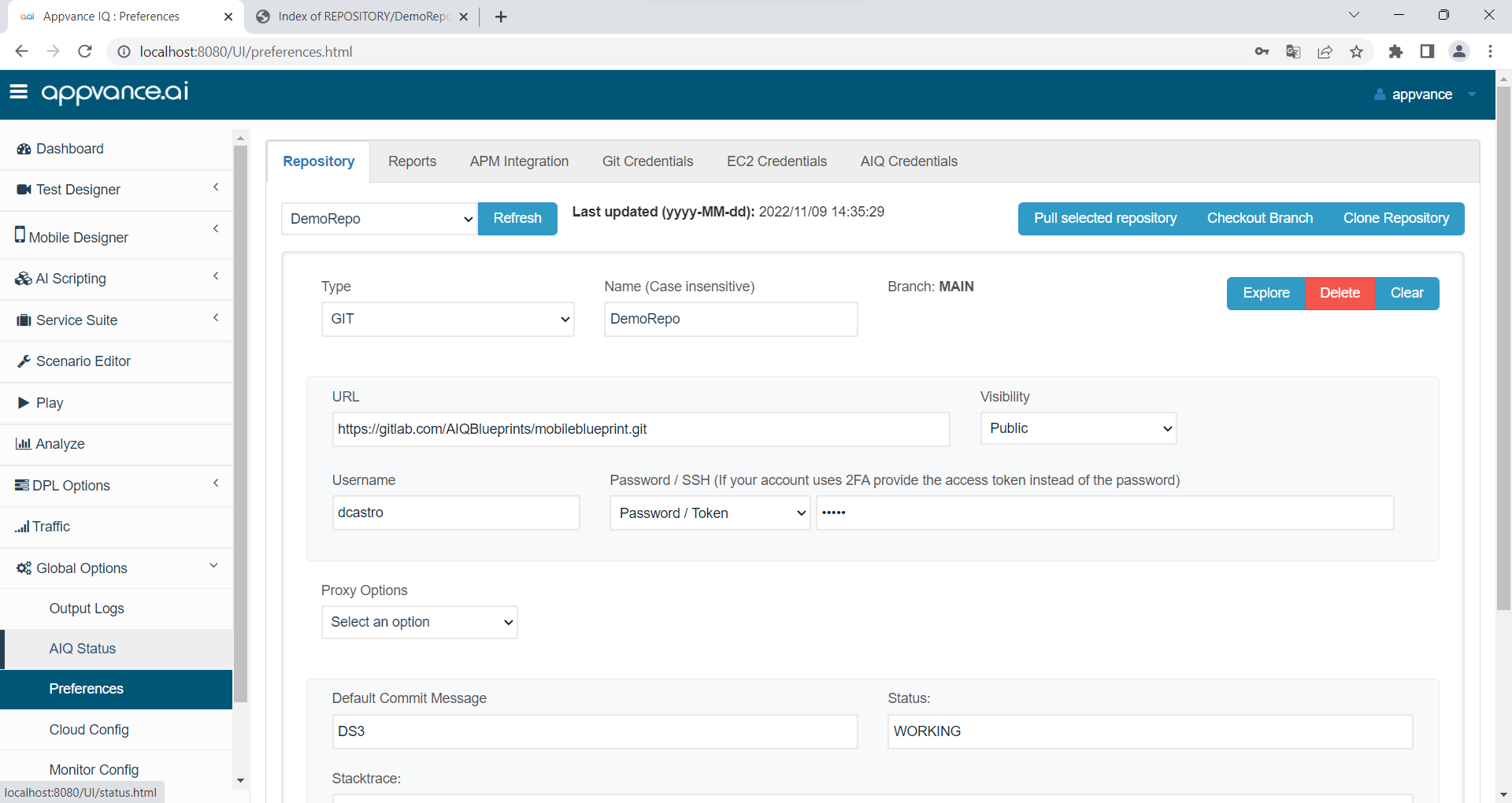Click the user avatar icon next to appvance

click(1380, 94)
